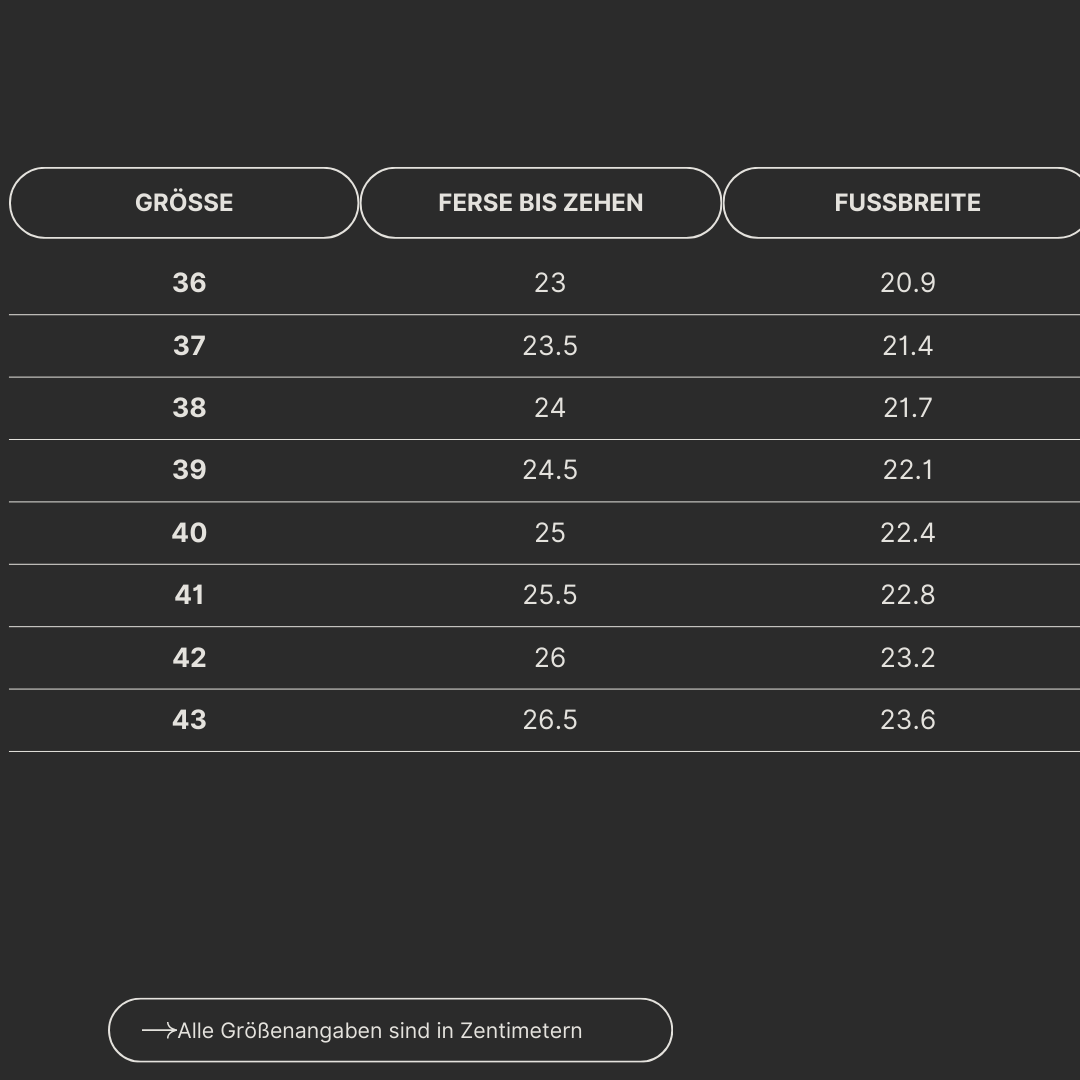1080x1080 pixels.
Task: Click the FERSE BIS ZEHEN header
Action: (540, 203)
